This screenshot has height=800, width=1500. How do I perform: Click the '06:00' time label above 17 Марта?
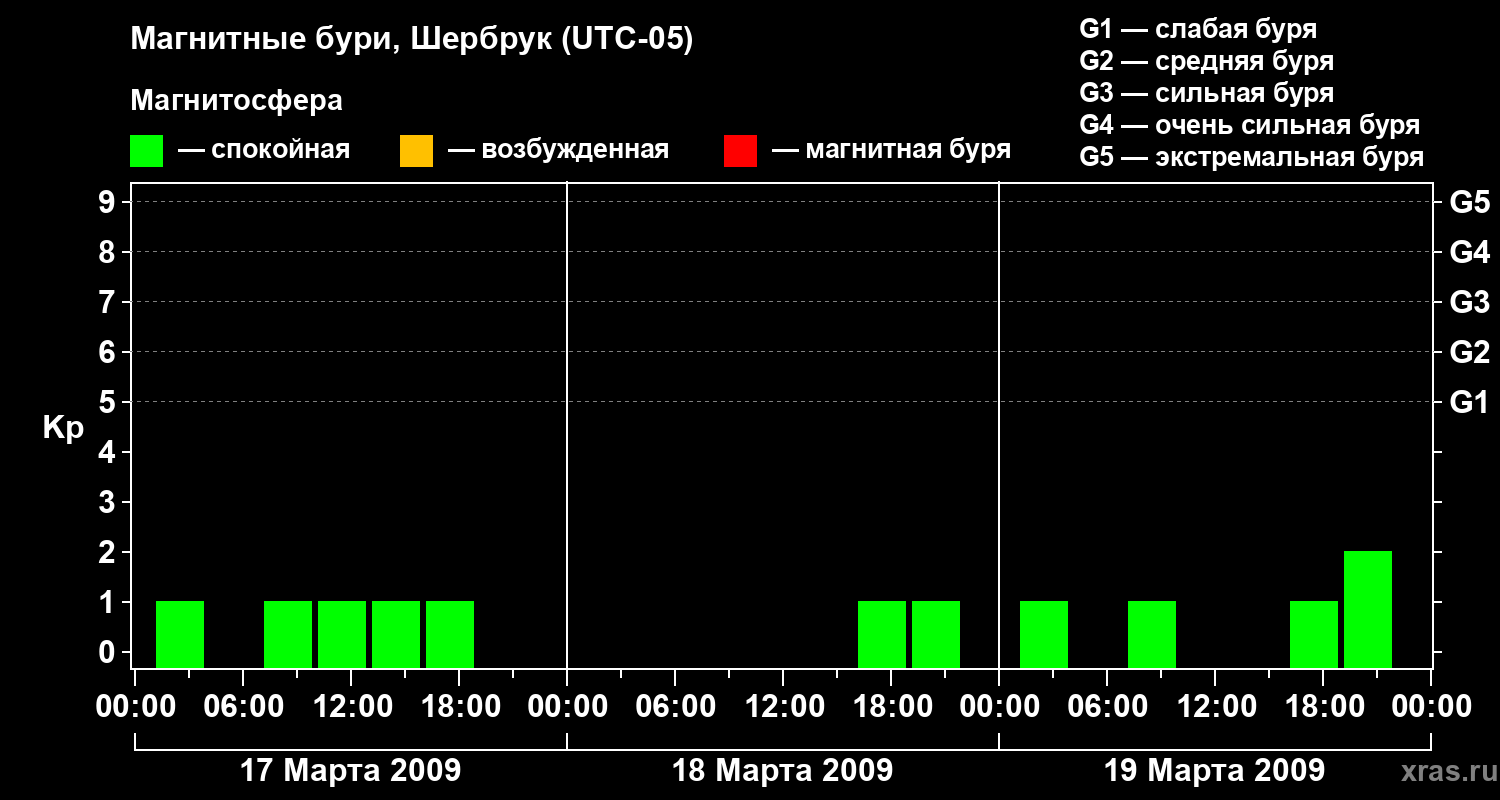click(243, 707)
